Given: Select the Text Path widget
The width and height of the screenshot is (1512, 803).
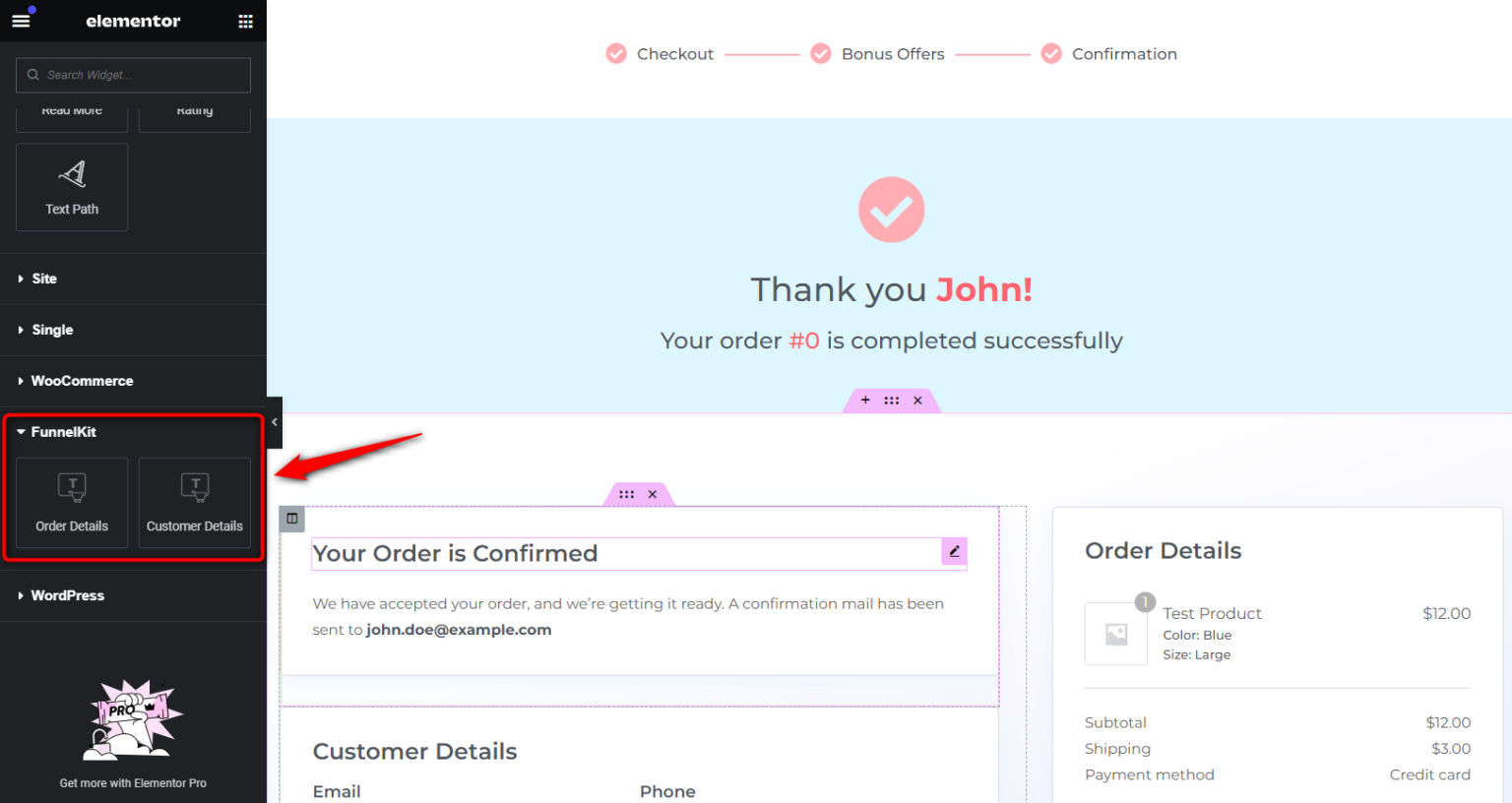Looking at the screenshot, I should tap(71, 187).
